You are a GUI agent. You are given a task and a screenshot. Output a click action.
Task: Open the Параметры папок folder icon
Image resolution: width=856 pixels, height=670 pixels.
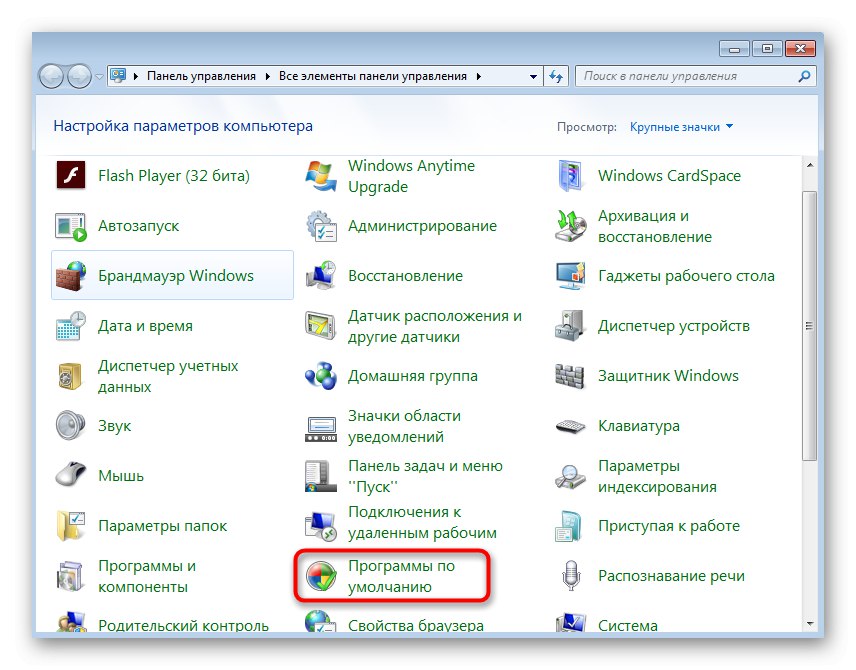pos(71,526)
